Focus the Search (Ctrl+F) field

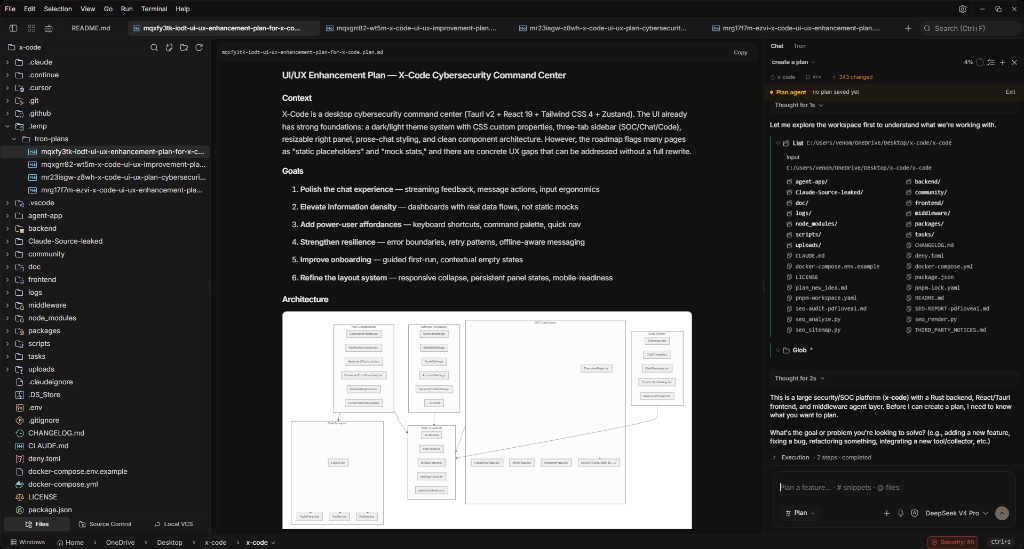968,28
